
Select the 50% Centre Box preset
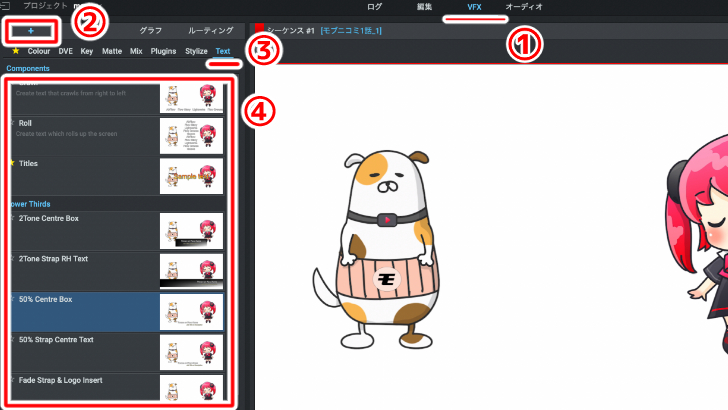click(x=118, y=312)
